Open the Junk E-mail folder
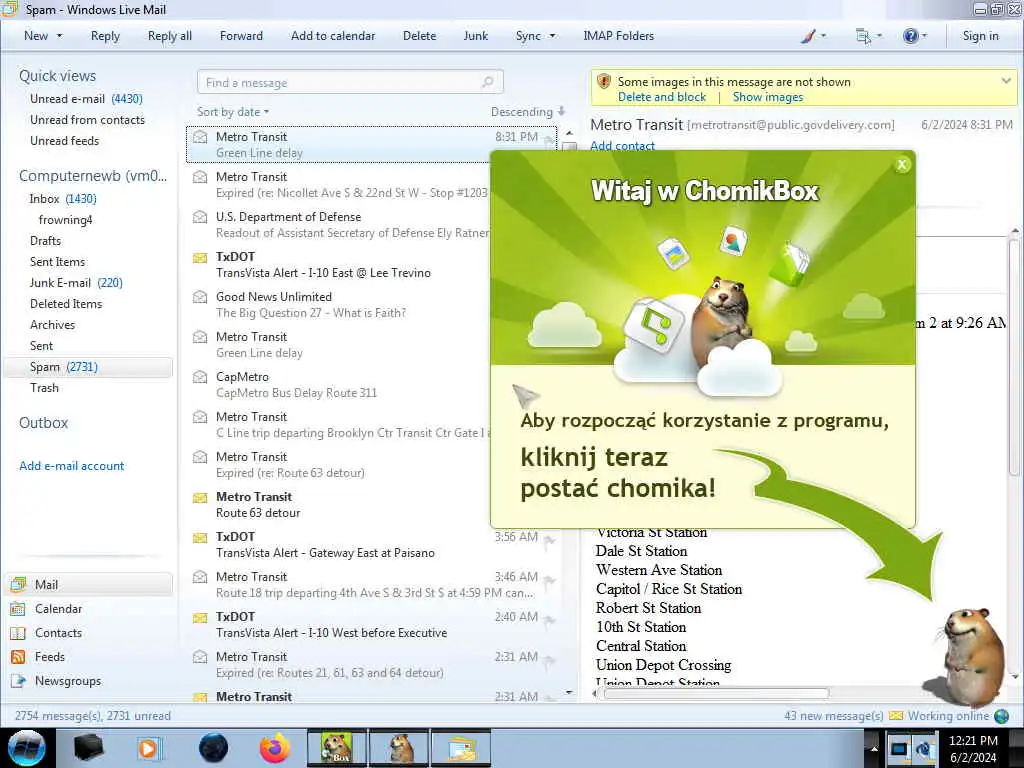 click(x=76, y=283)
